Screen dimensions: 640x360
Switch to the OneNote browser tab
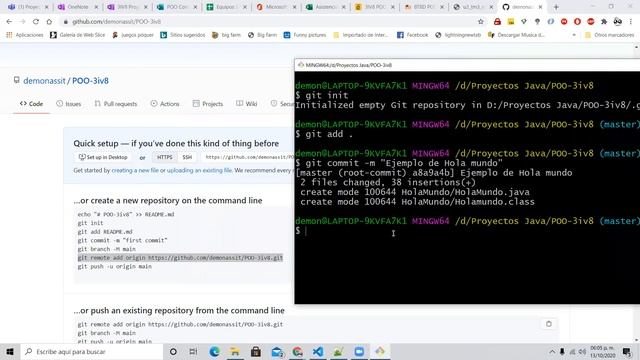pos(77,7)
